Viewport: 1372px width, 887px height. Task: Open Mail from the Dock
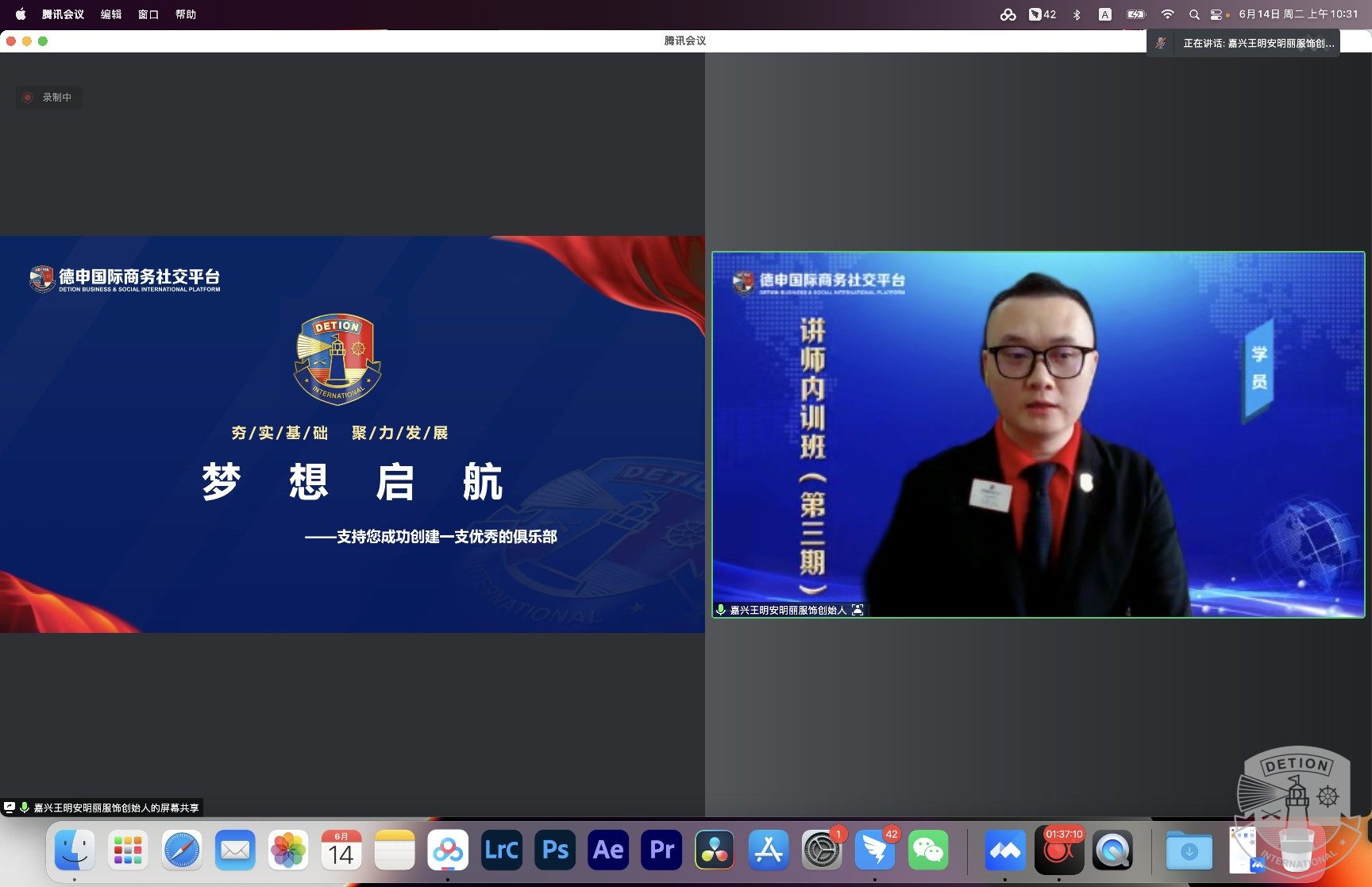pos(235,850)
